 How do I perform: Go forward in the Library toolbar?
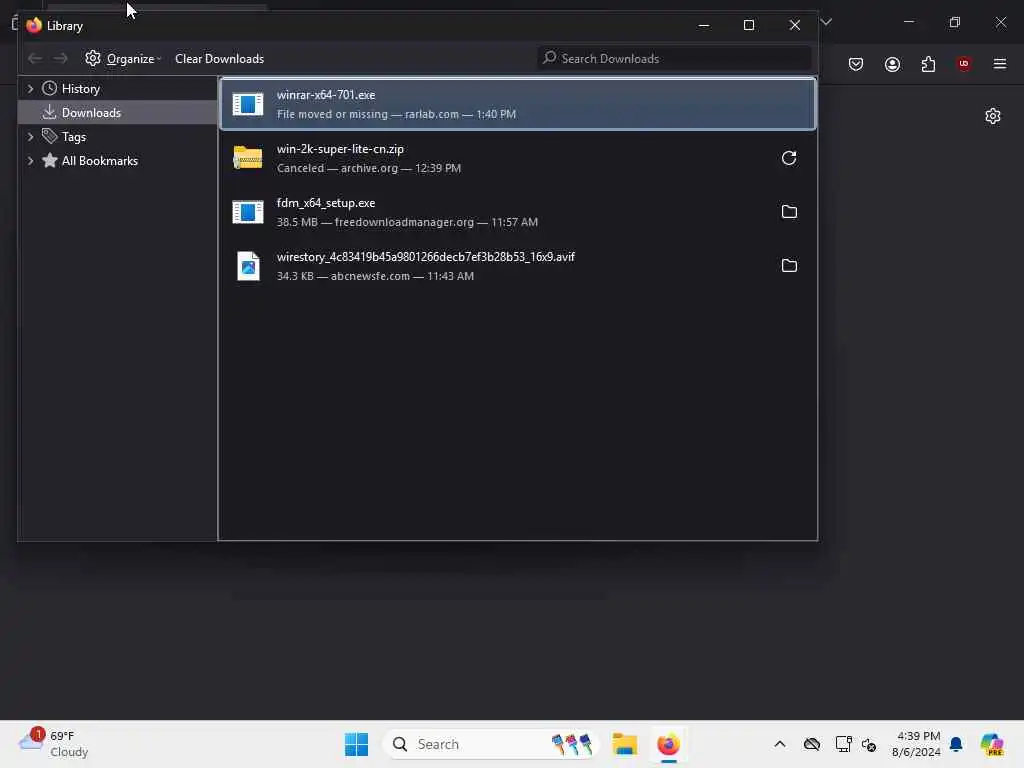coord(60,59)
